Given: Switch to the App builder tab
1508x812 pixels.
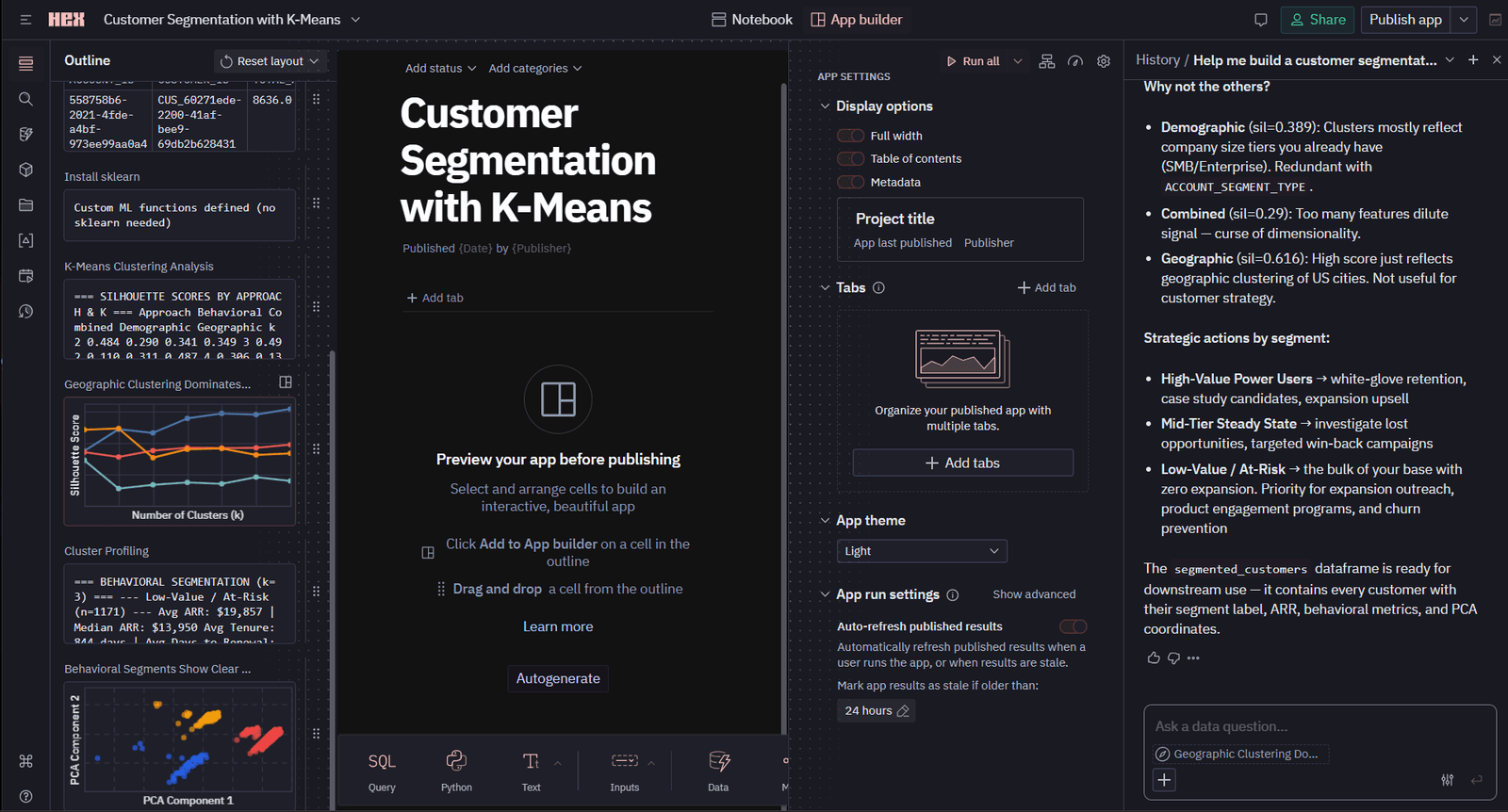Looking at the screenshot, I should coord(856,20).
